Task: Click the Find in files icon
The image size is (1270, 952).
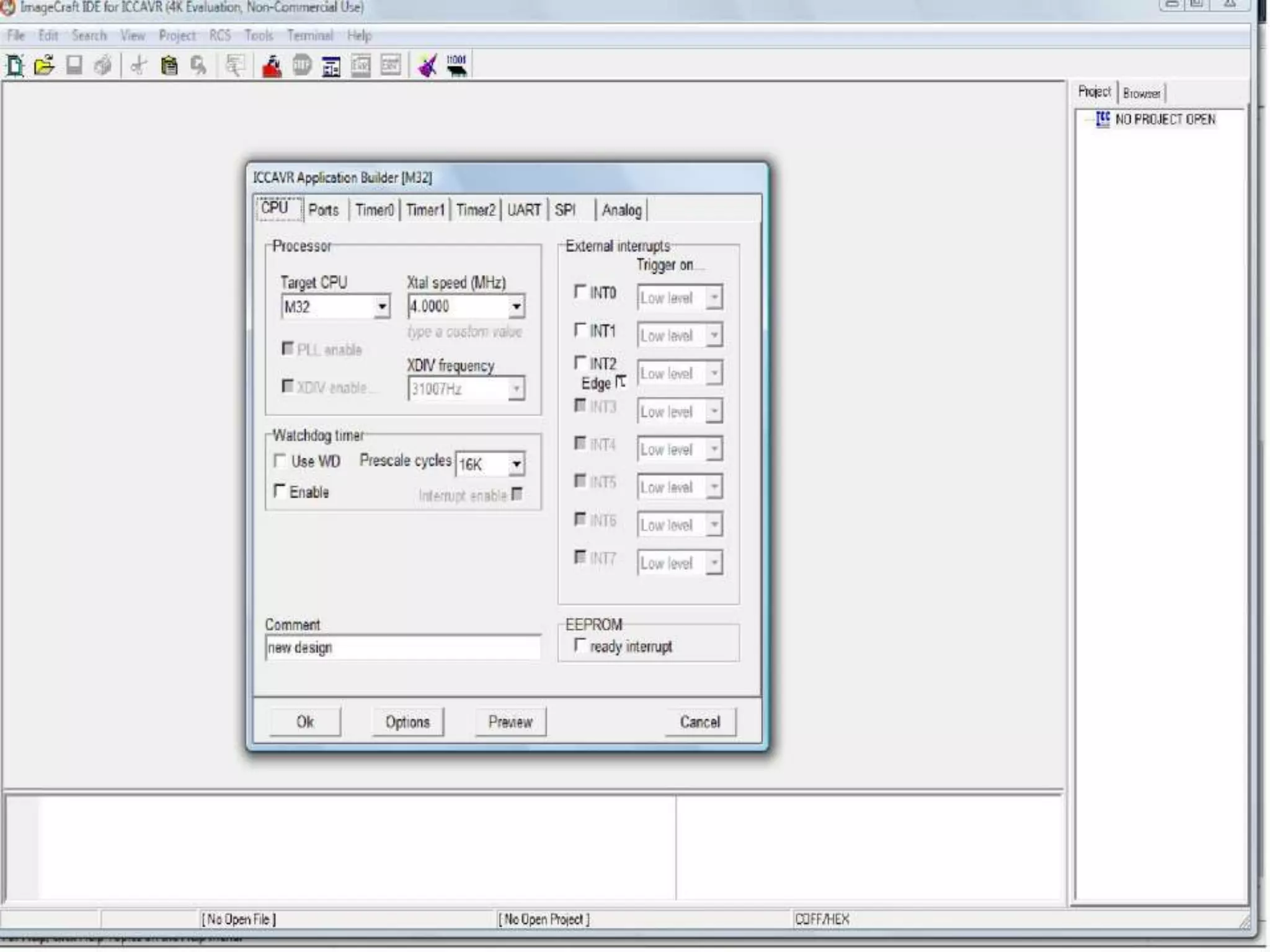Action: pyautogui.click(x=235, y=65)
